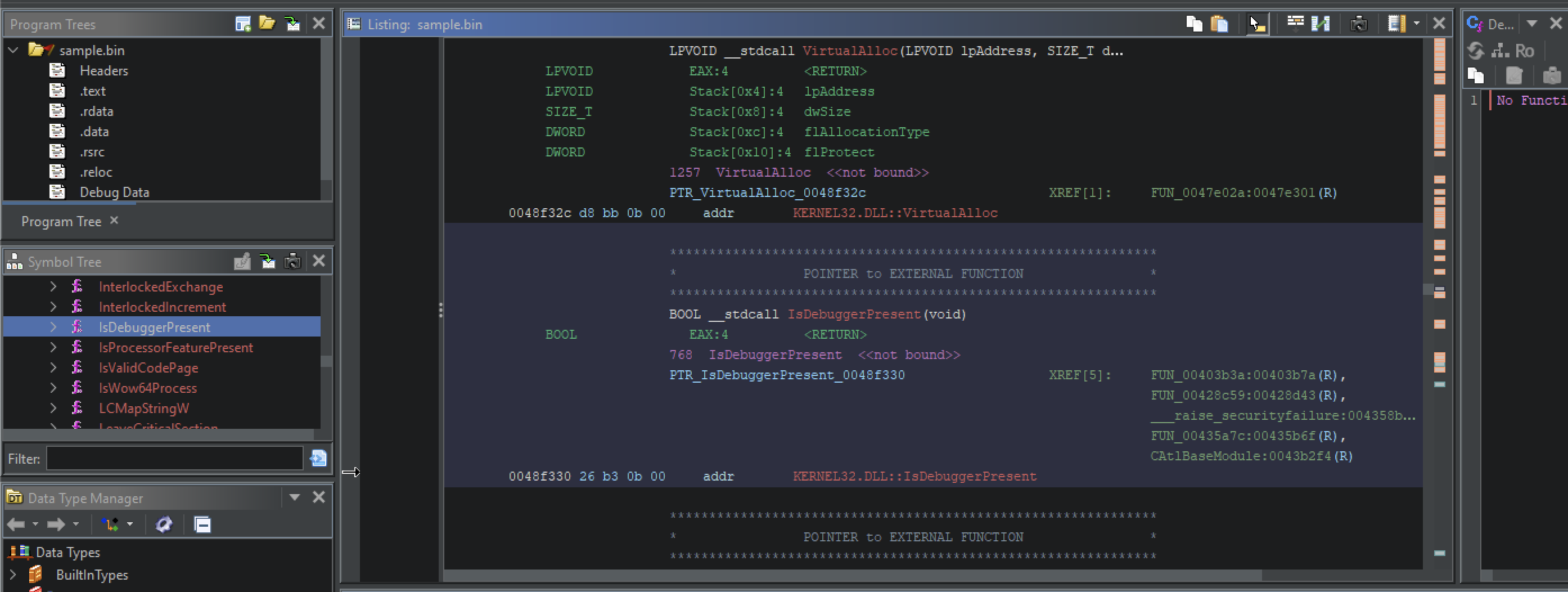Select Debug Data in program tree
This screenshot has width=1568, height=592.
(x=114, y=192)
